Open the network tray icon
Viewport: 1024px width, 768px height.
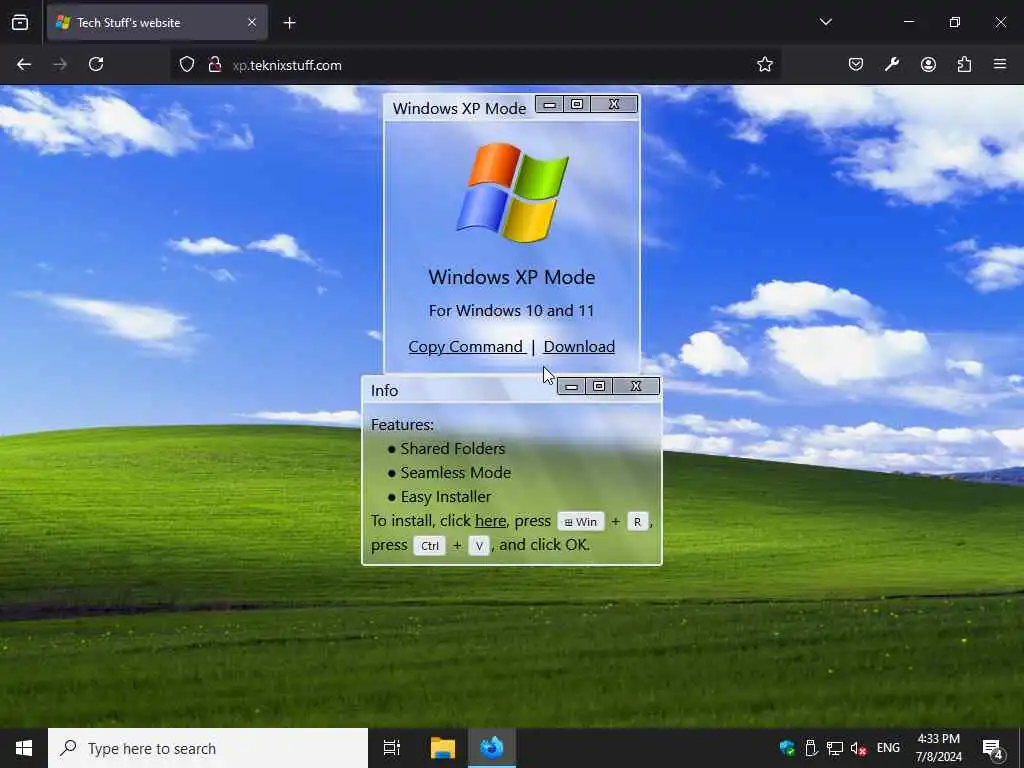point(835,748)
